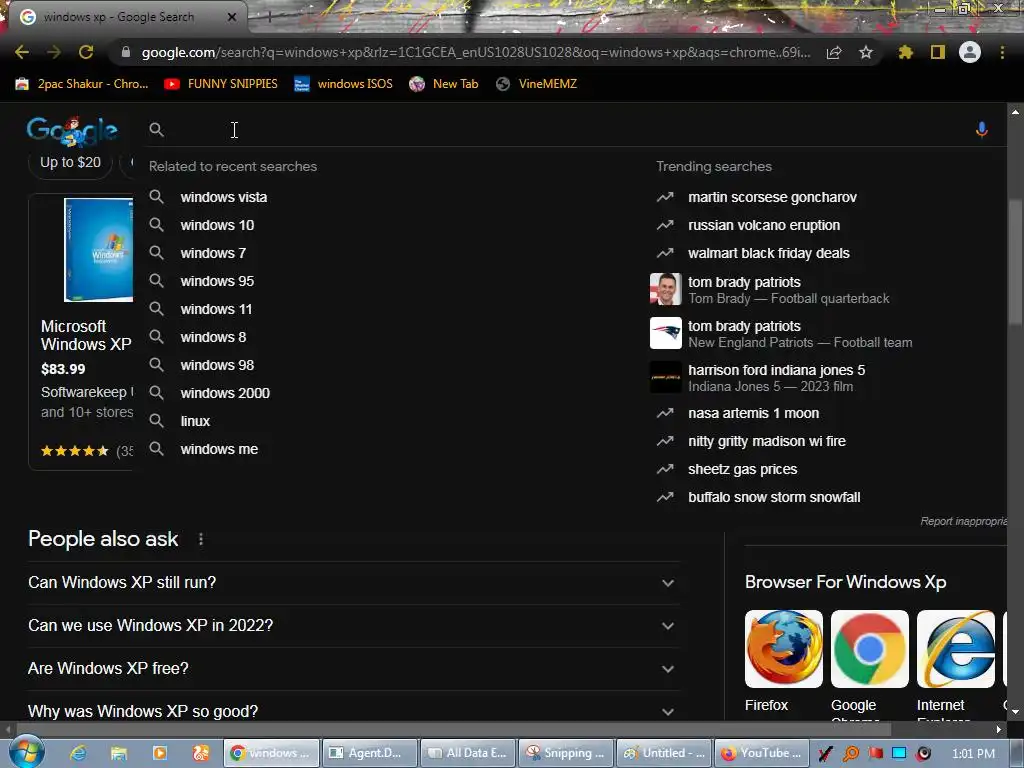This screenshot has width=1024, height=768.
Task: Open the Internet Explorer browser thumbnail
Action: click(956, 649)
